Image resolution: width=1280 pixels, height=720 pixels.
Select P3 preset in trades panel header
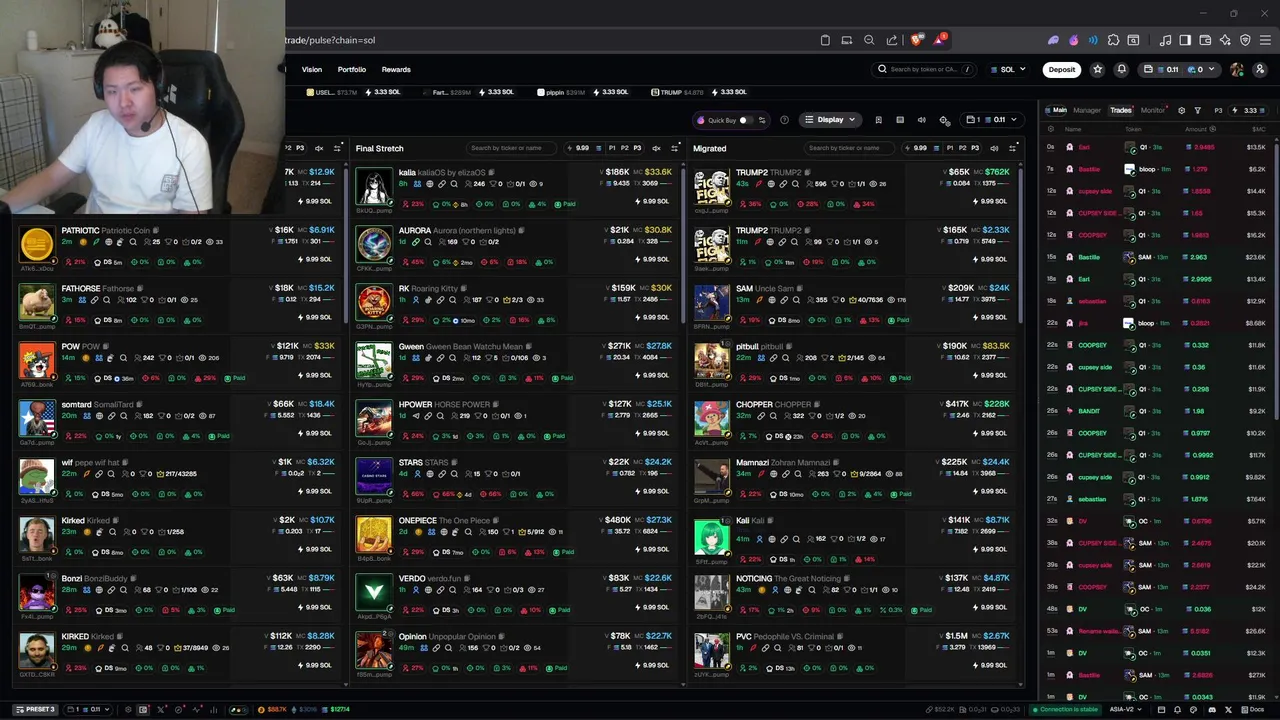[x=1218, y=111]
